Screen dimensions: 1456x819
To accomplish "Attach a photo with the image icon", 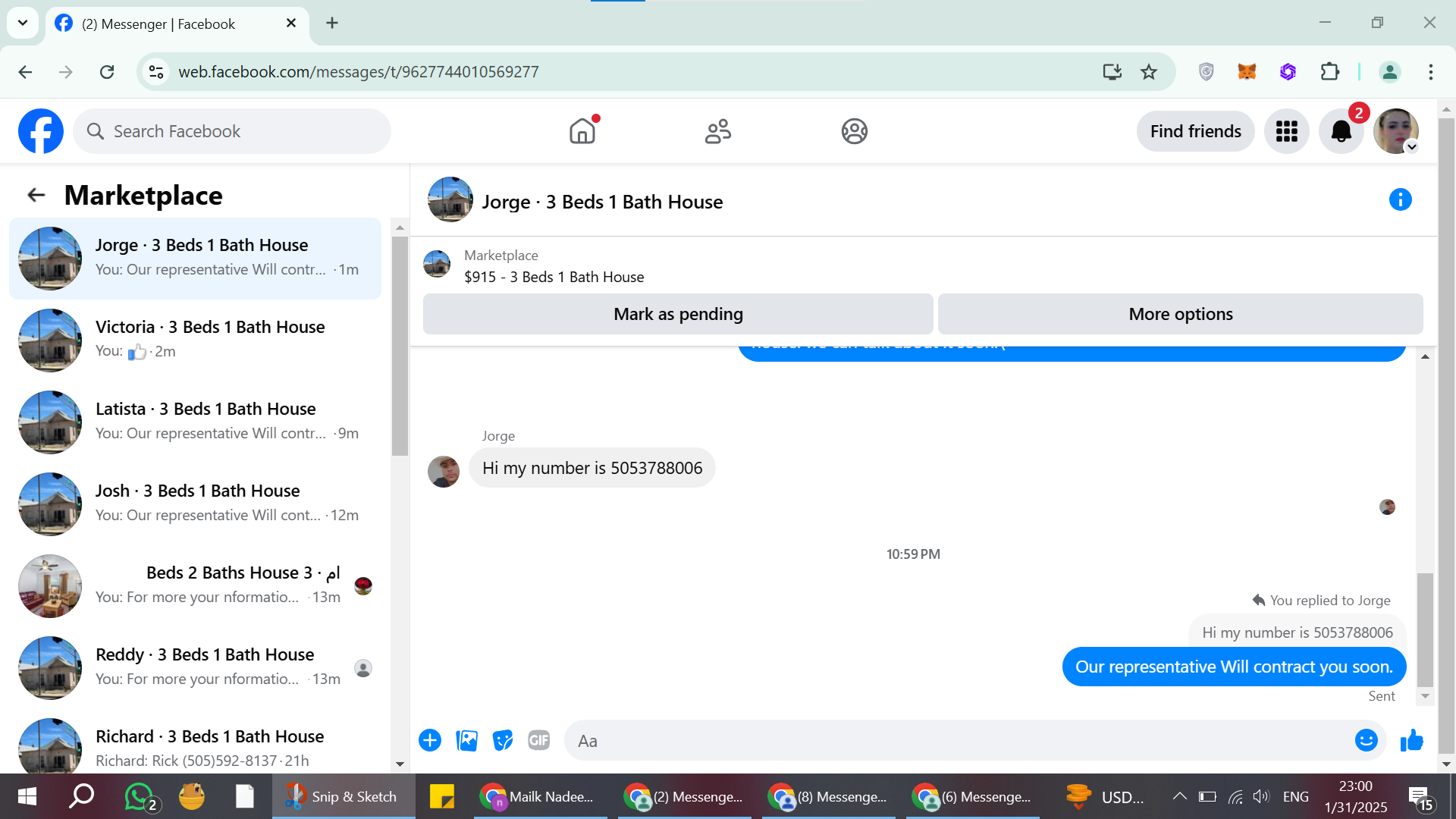I will [x=466, y=740].
